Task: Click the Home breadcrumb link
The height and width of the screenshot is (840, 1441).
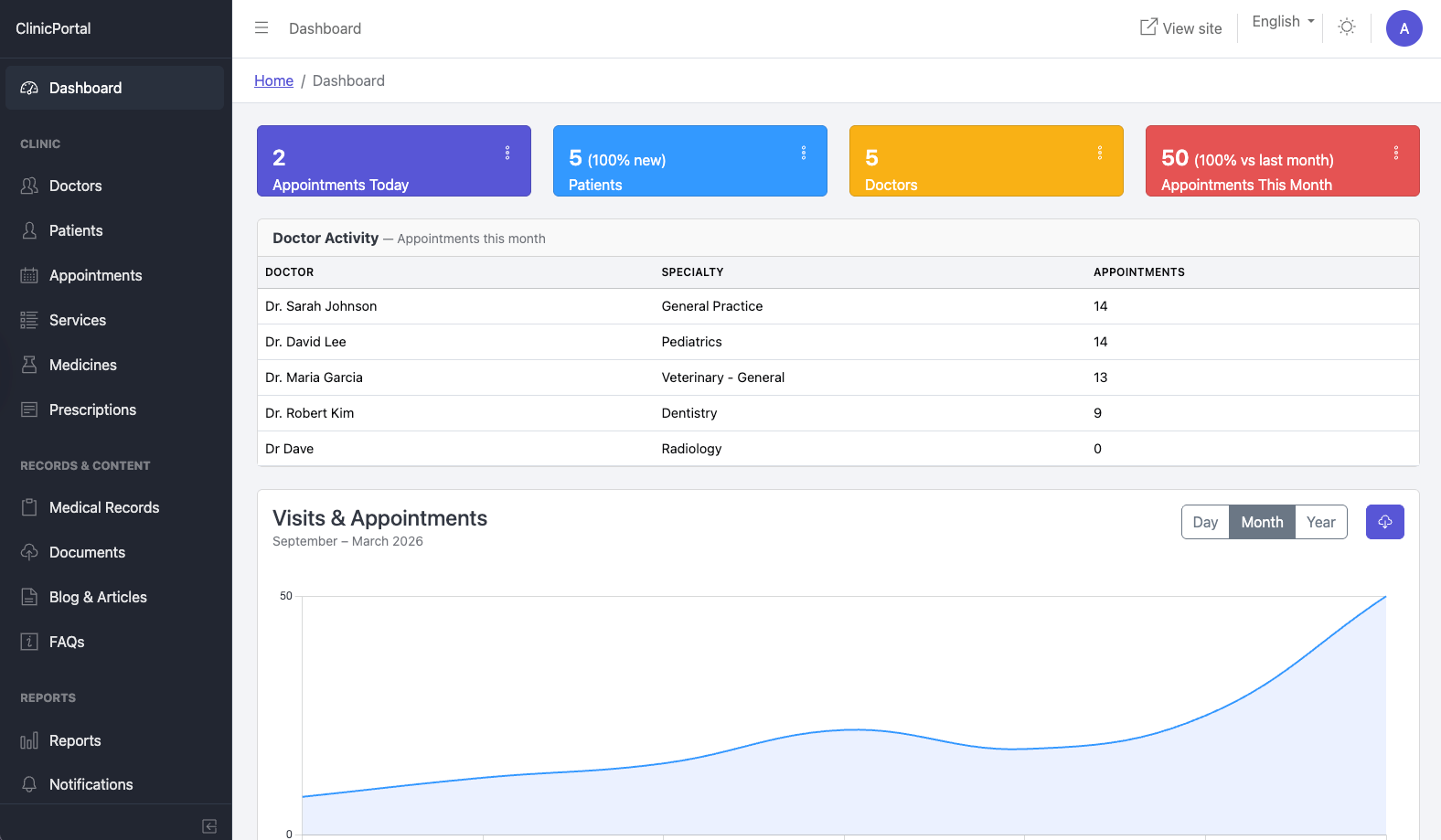Action: [273, 80]
